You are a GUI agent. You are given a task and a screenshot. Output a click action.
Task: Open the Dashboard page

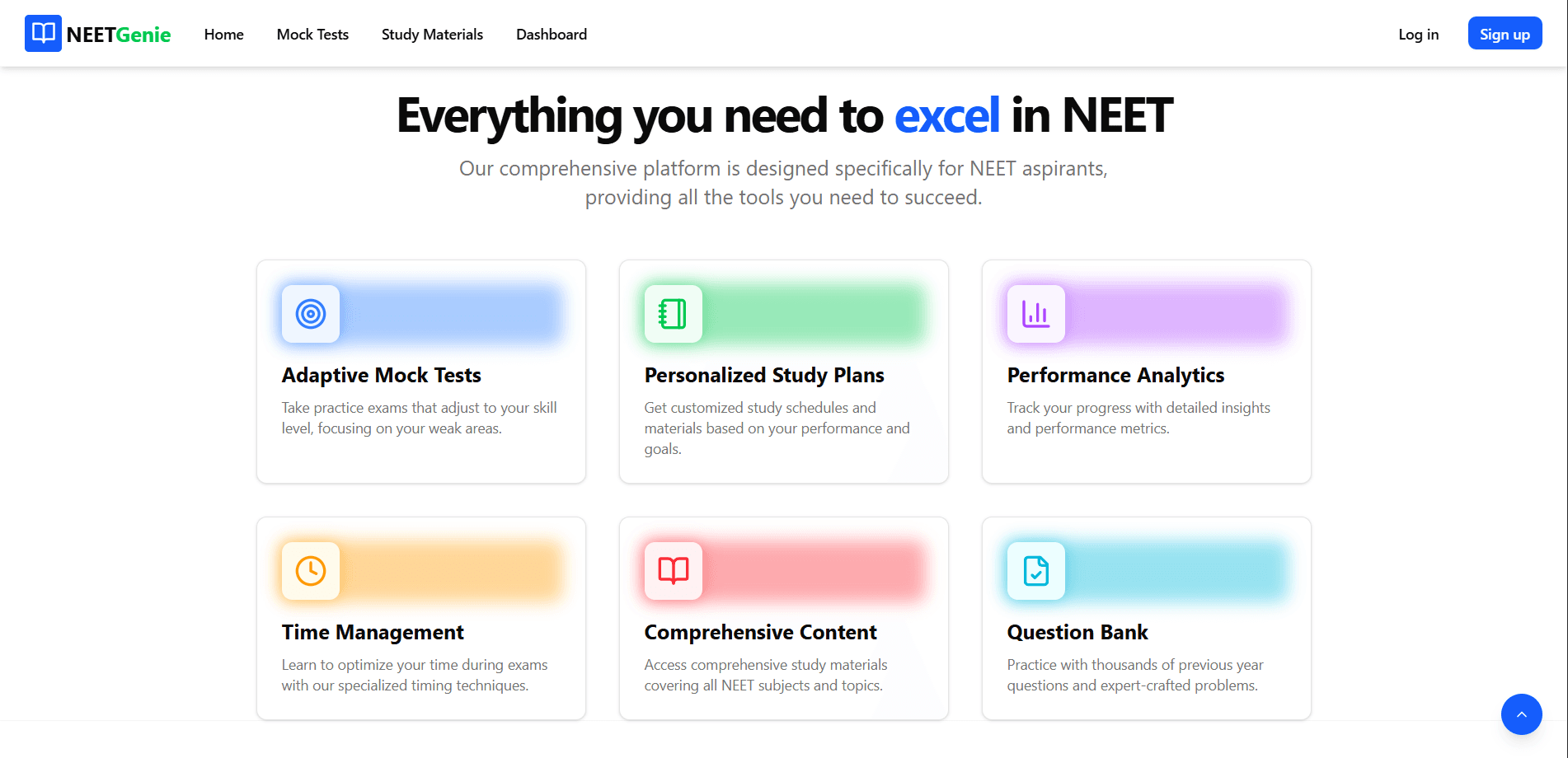[x=551, y=34]
